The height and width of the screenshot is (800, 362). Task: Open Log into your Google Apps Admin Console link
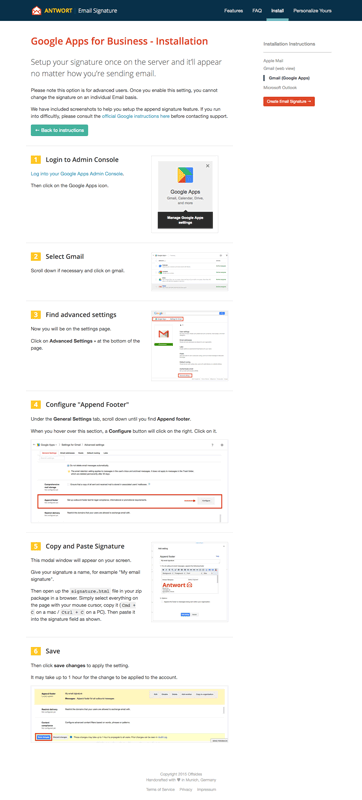[x=77, y=173]
